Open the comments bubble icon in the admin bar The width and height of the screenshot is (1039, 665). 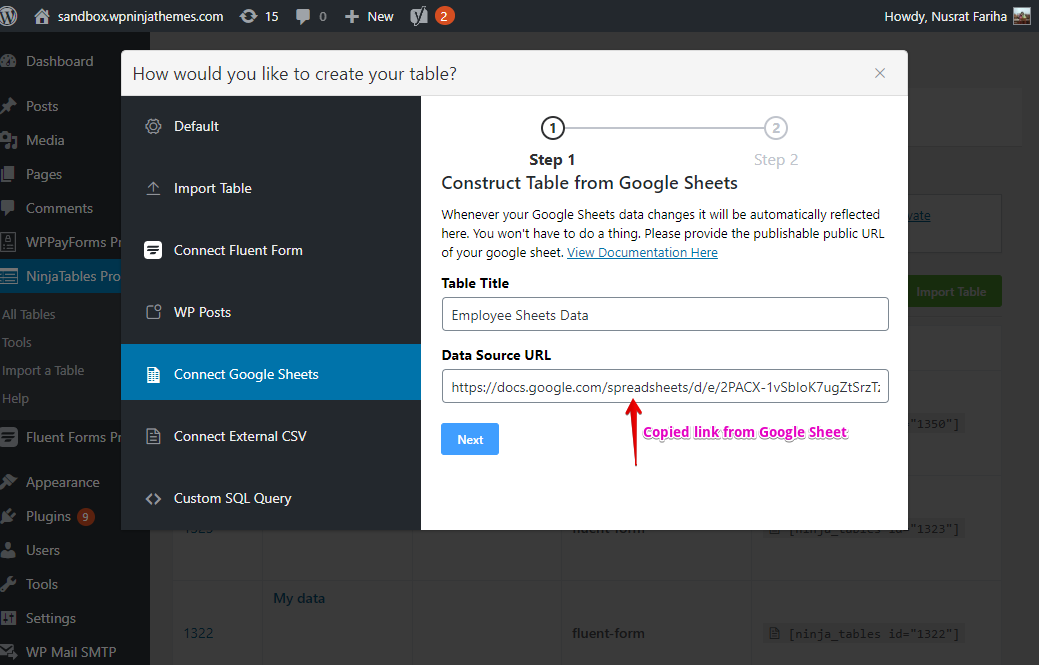pyautogui.click(x=303, y=17)
